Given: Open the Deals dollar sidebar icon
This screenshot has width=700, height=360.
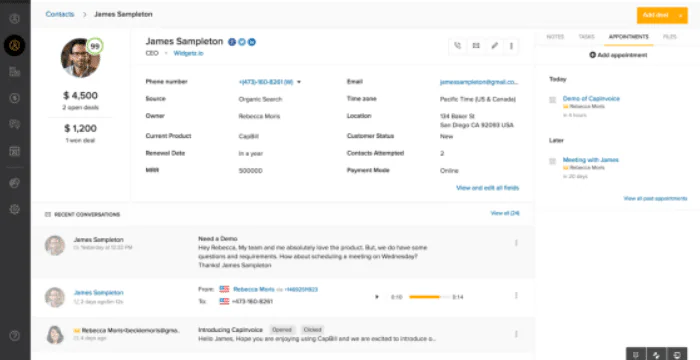Looking at the screenshot, I should click(15, 98).
